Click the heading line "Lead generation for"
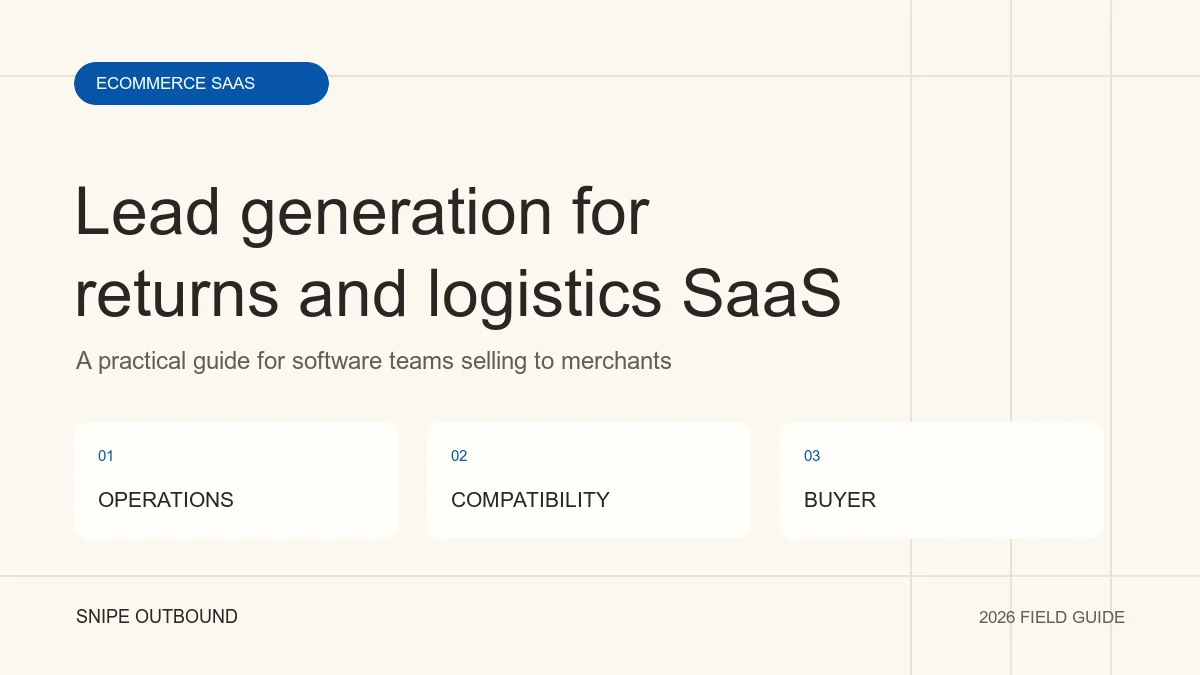The height and width of the screenshot is (675, 1200). coord(363,213)
